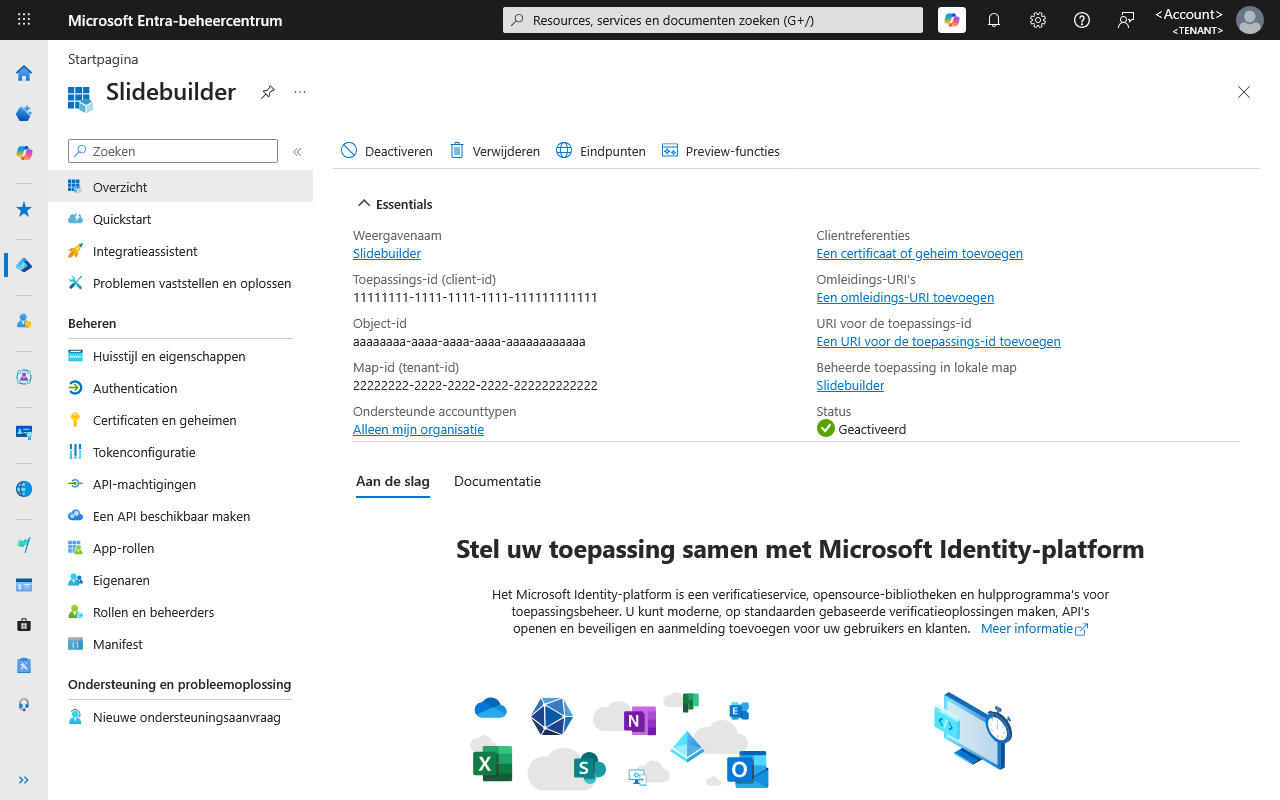1280x800 pixels.
Task: Open Favorites star in left rail
Action: (24, 209)
